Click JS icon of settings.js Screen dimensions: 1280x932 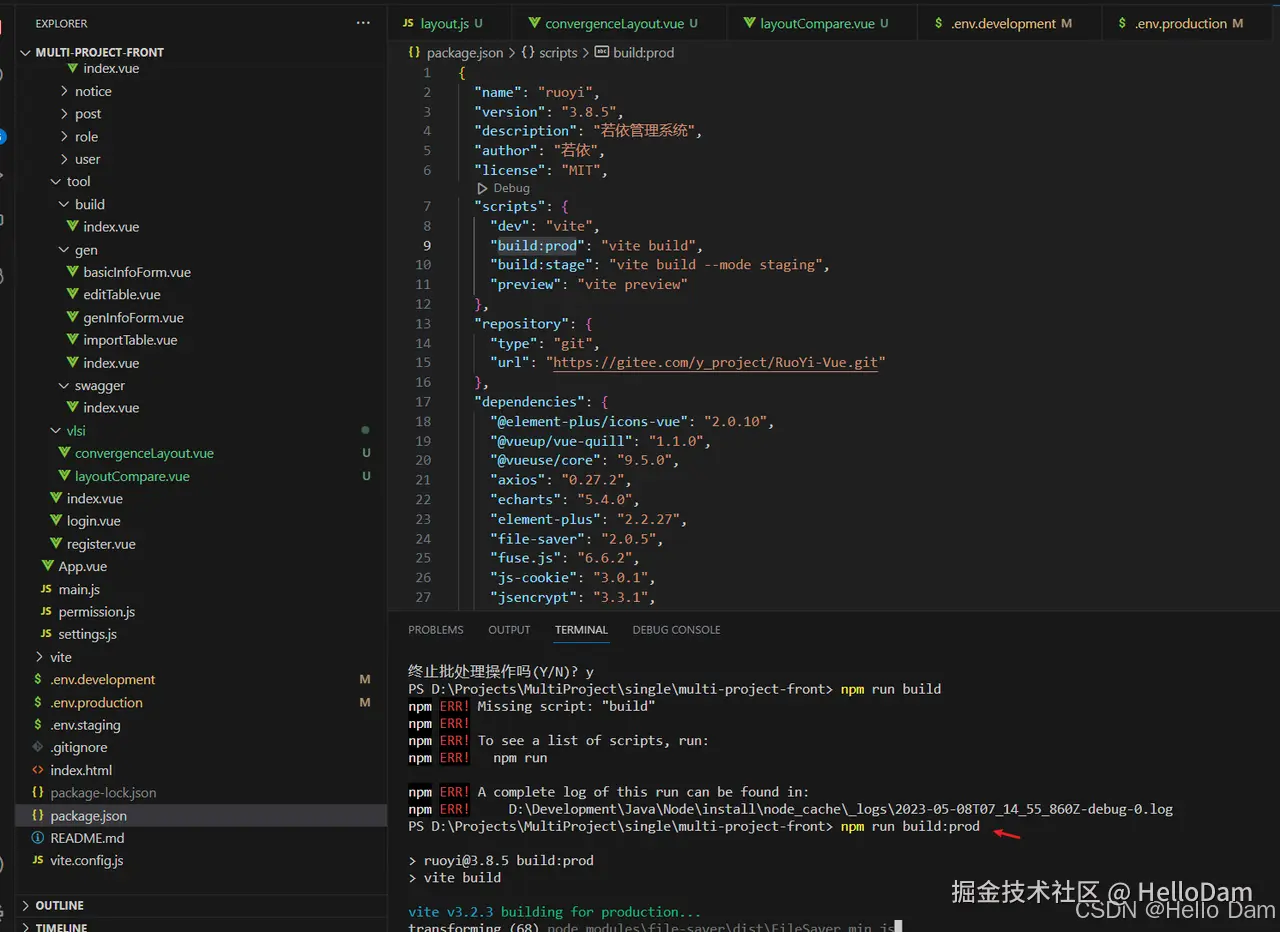coord(46,634)
